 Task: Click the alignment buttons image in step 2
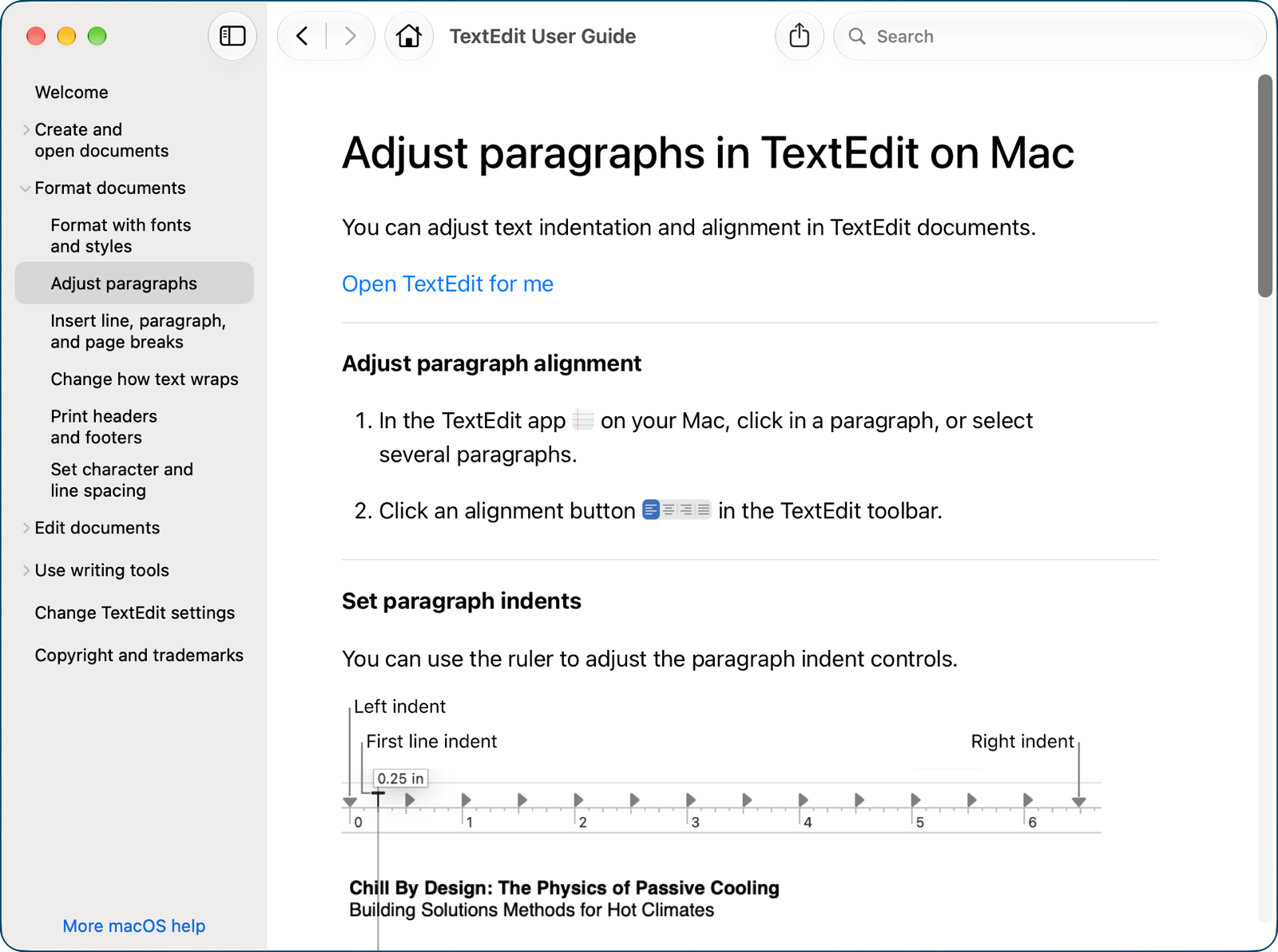pos(677,510)
